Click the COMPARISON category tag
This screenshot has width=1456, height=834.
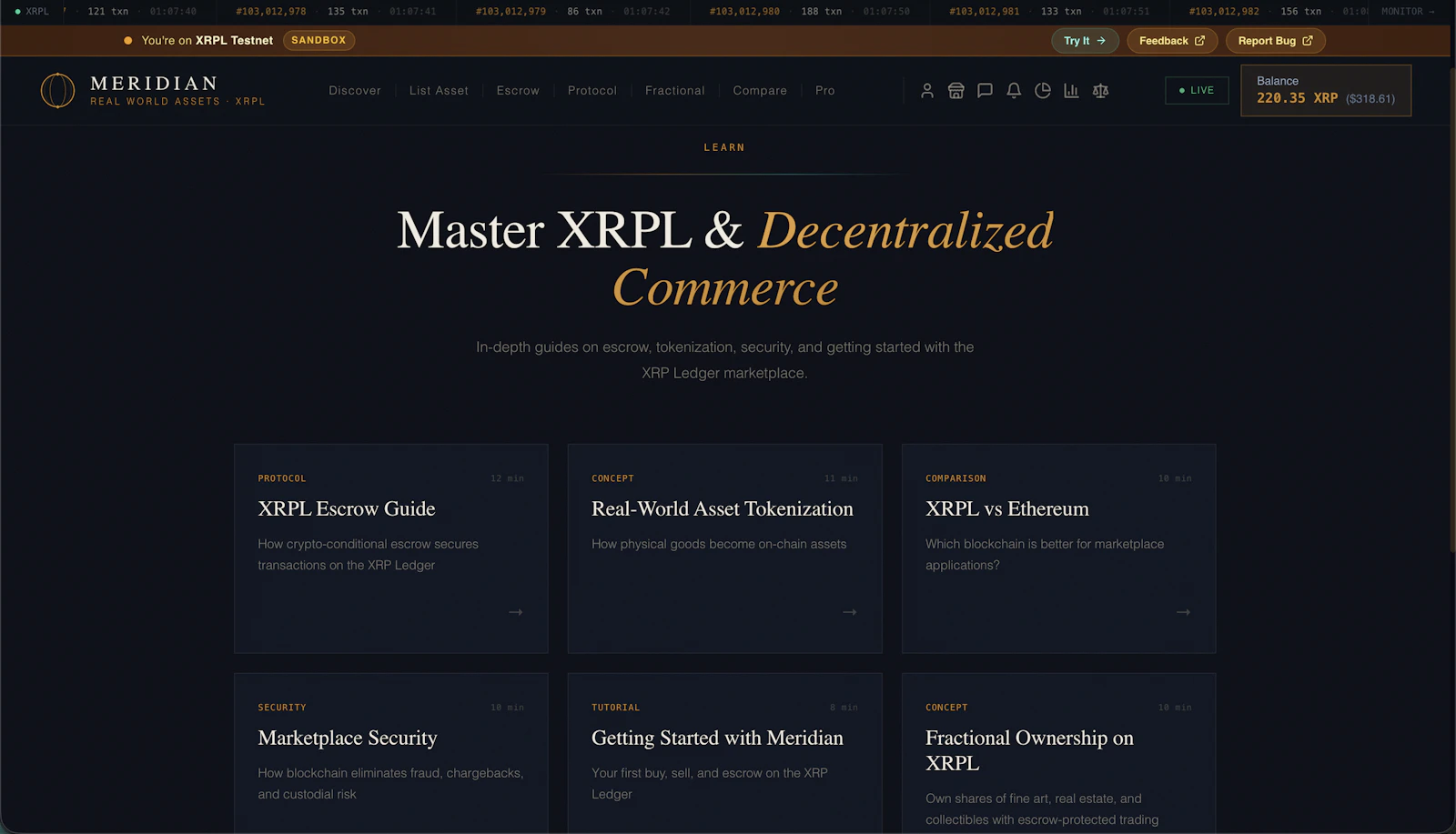[x=955, y=478]
